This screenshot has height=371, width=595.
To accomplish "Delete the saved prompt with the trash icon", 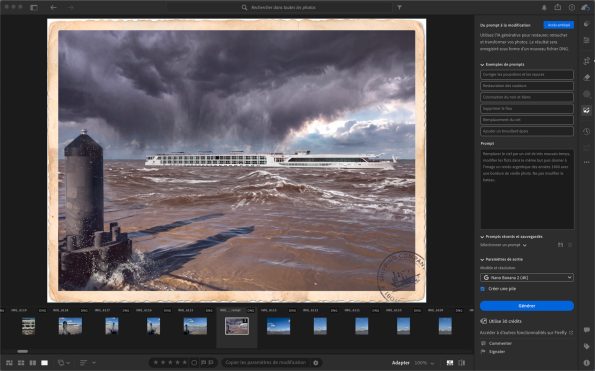I will point(570,245).
